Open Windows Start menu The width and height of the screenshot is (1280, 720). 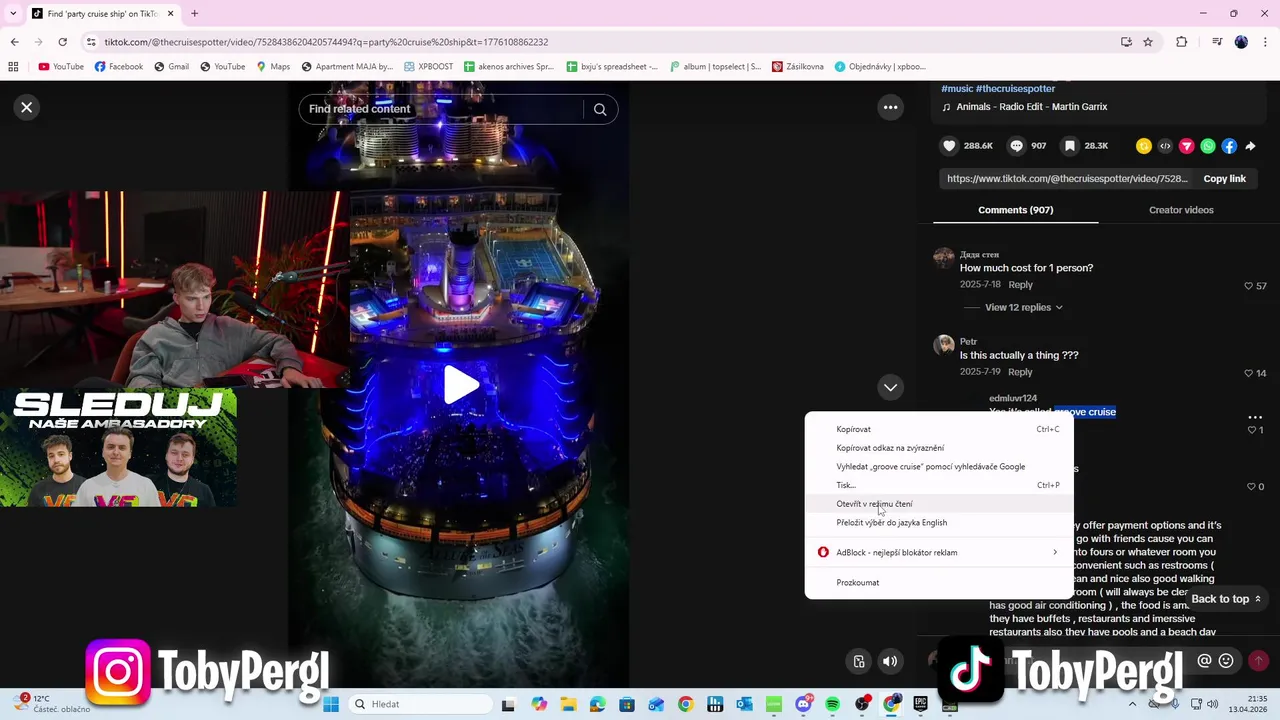(331, 704)
